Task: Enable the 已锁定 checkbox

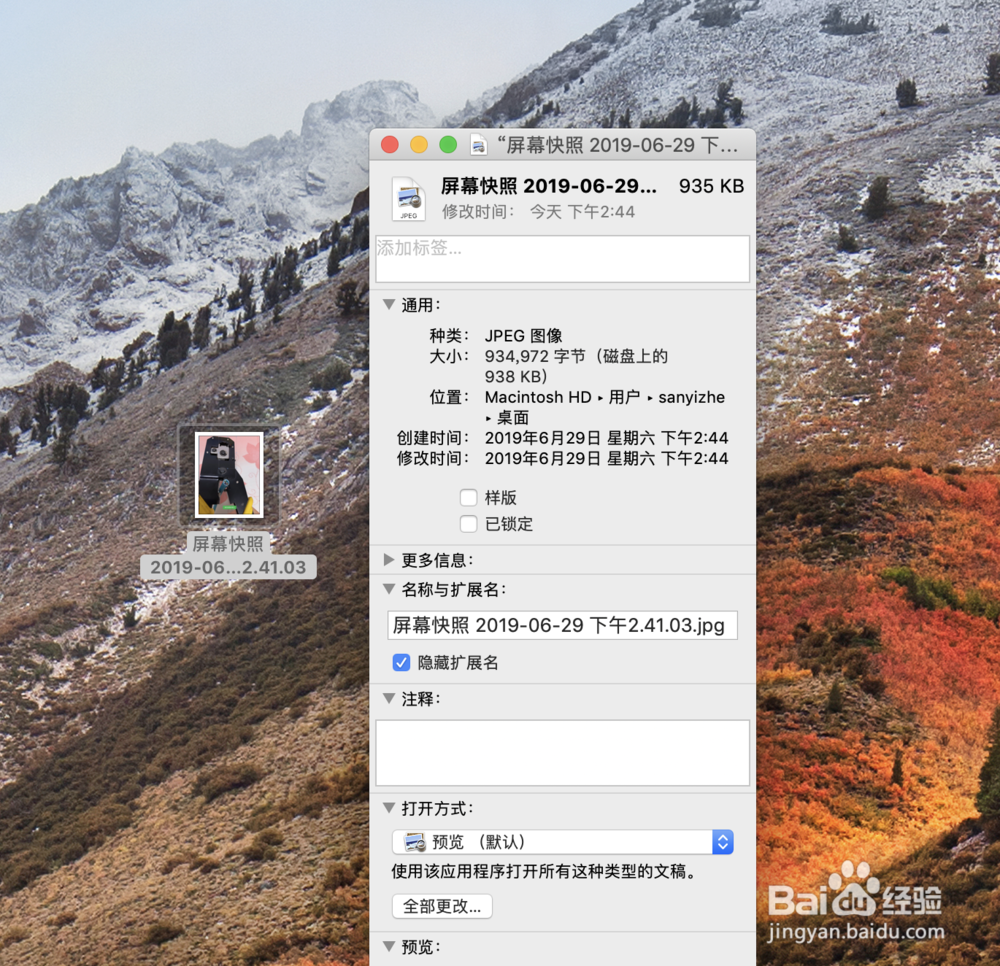Action: [469, 524]
